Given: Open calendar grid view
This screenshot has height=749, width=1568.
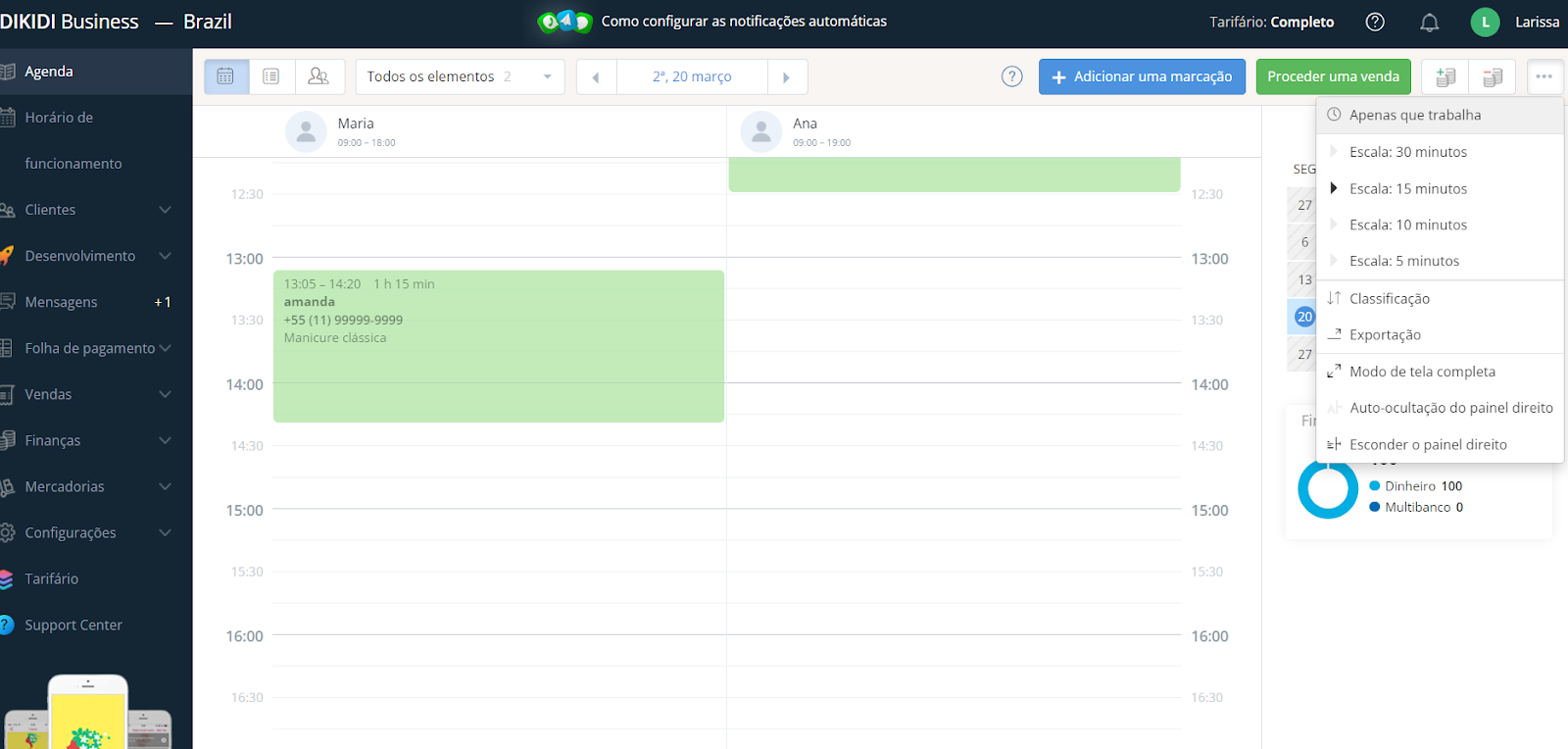Looking at the screenshot, I should tap(226, 76).
